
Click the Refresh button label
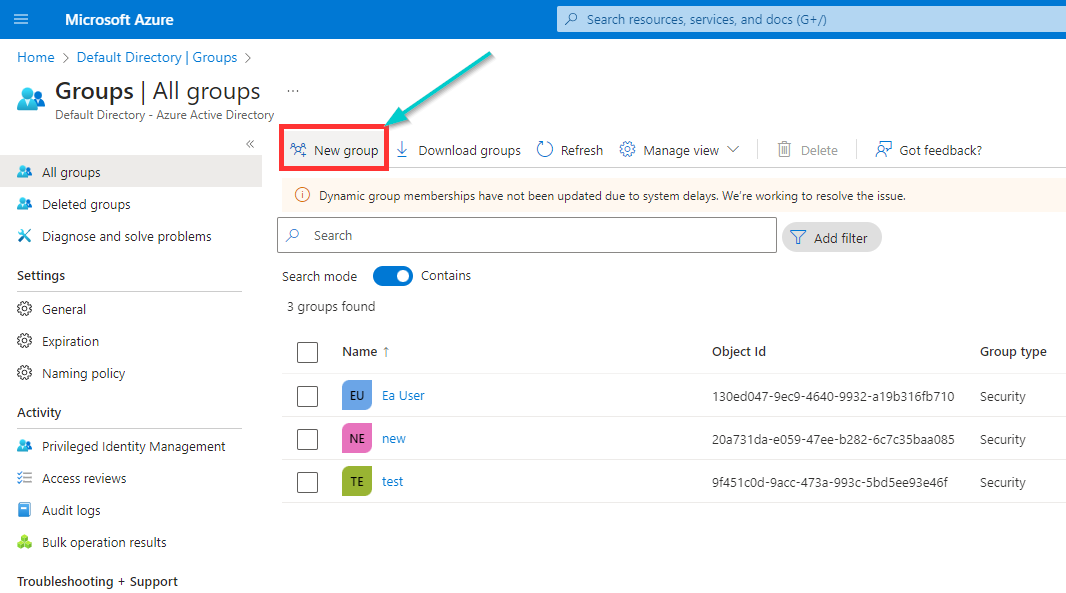pyautogui.click(x=581, y=150)
